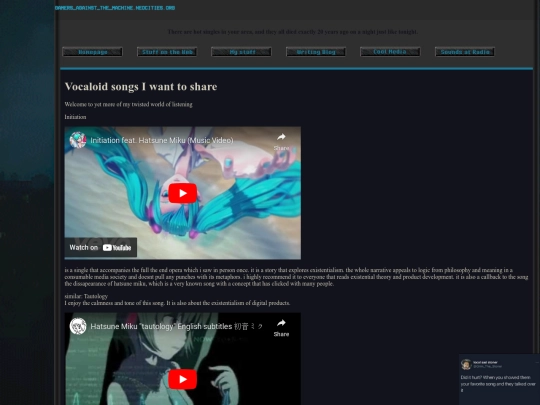
Task: Click the 'similar: Tautology' text line
Action: (86, 296)
